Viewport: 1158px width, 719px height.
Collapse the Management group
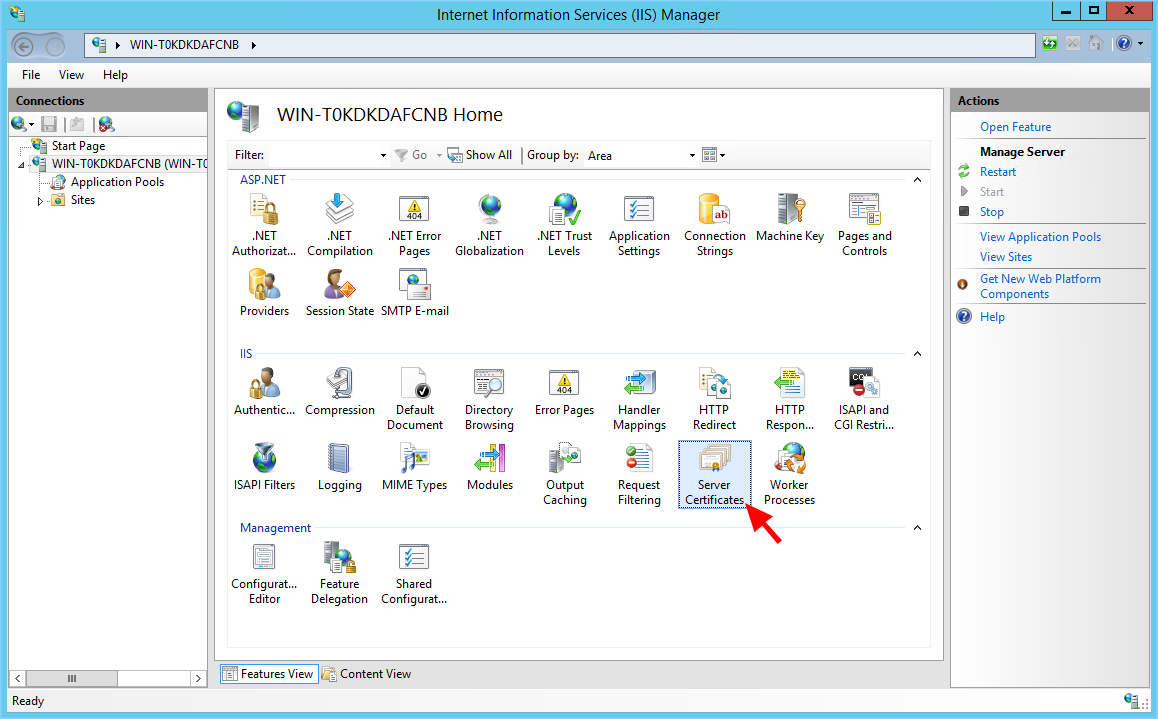tap(917, 528)
